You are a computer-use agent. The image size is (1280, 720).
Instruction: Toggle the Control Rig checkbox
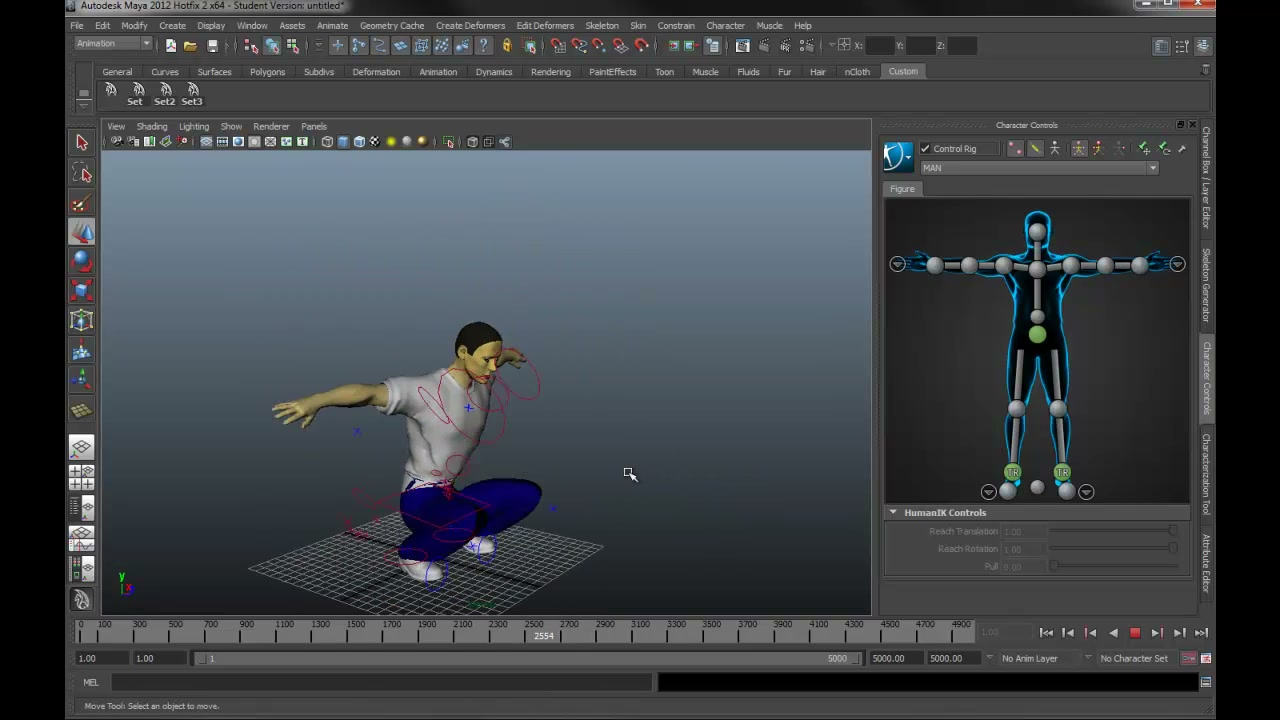(925, 149)
